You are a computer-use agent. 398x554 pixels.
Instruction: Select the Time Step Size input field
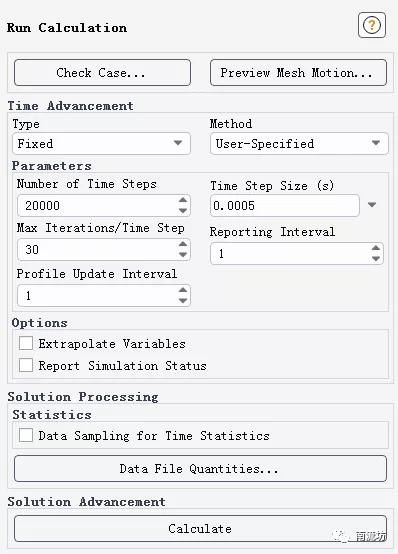285,205
